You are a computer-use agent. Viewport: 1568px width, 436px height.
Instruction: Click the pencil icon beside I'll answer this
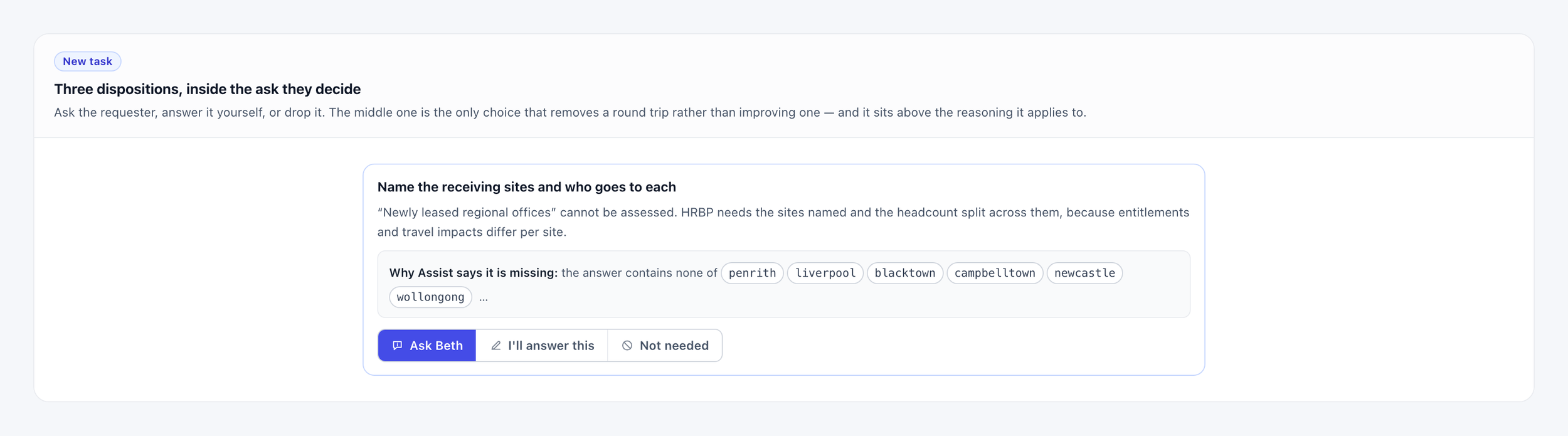click(495, 346)
